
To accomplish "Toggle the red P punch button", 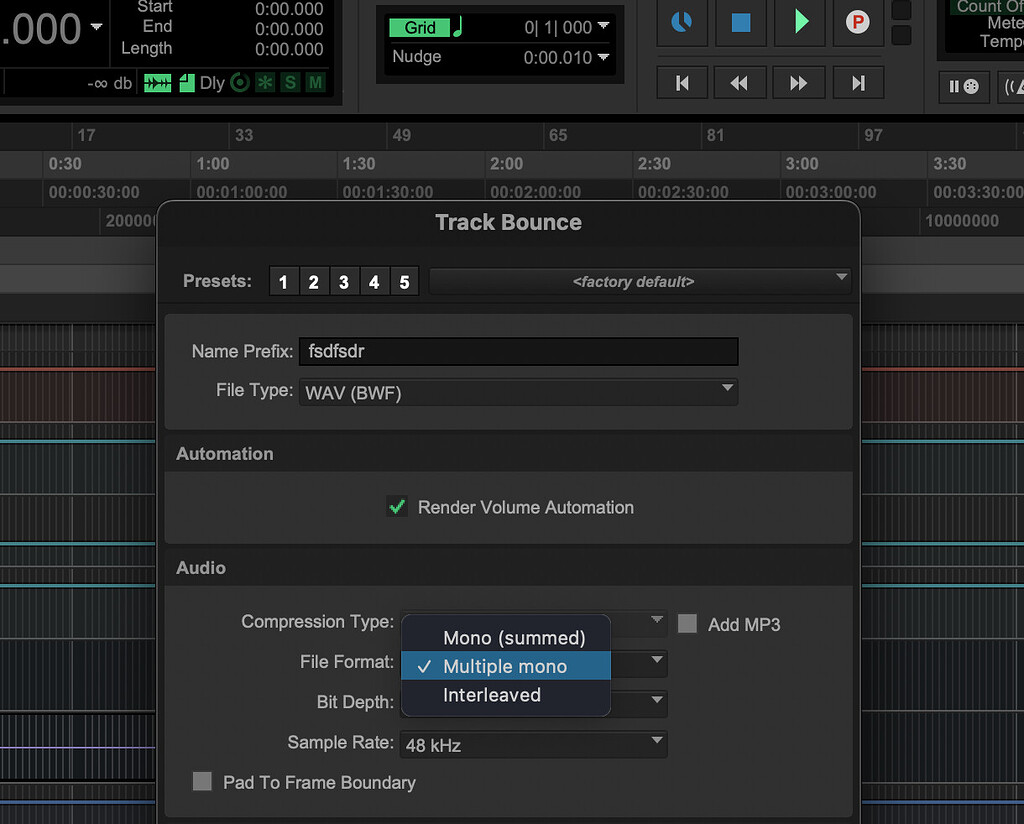I will [857, 22].
